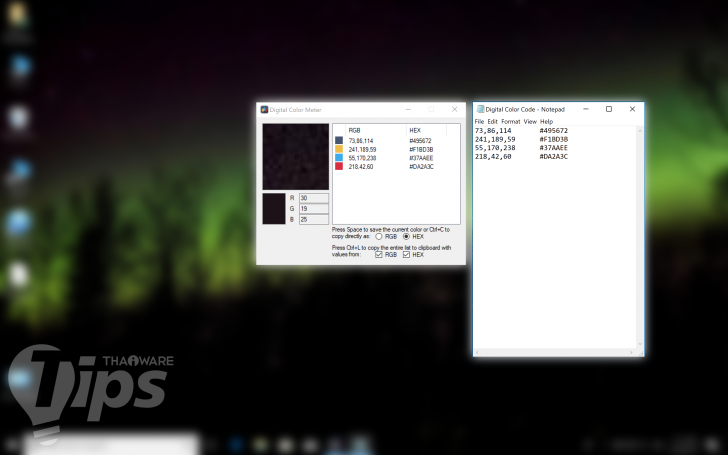This screenshot has width=728, height=455.
Task: Place cursor on #F1BD3B in Notepad
Action: point(553,139)
